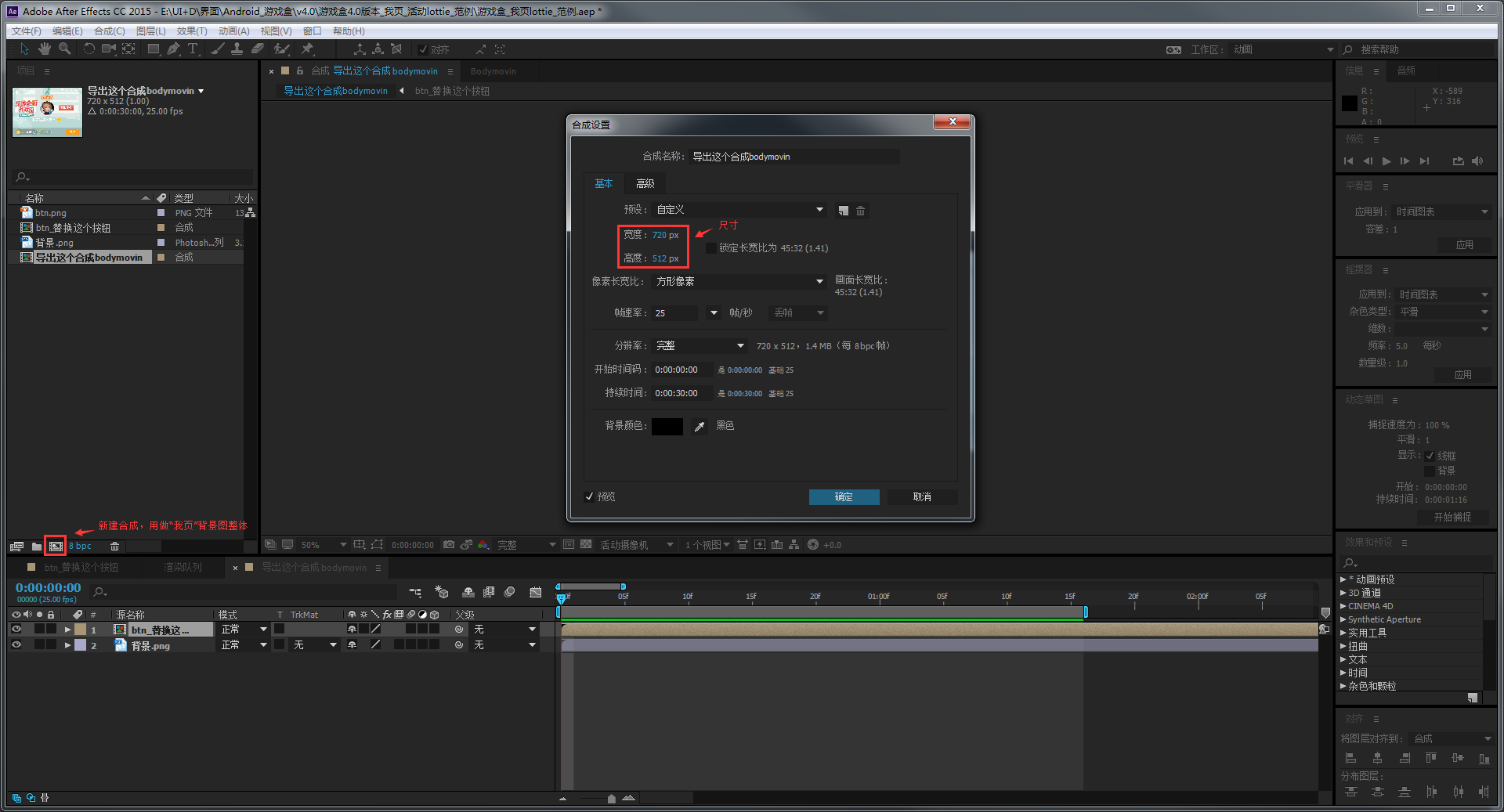The image size is (1504, 812).
Task: Hide layer 1 btn_替换这 with eye toggle
Action: [x=16, y=630]
